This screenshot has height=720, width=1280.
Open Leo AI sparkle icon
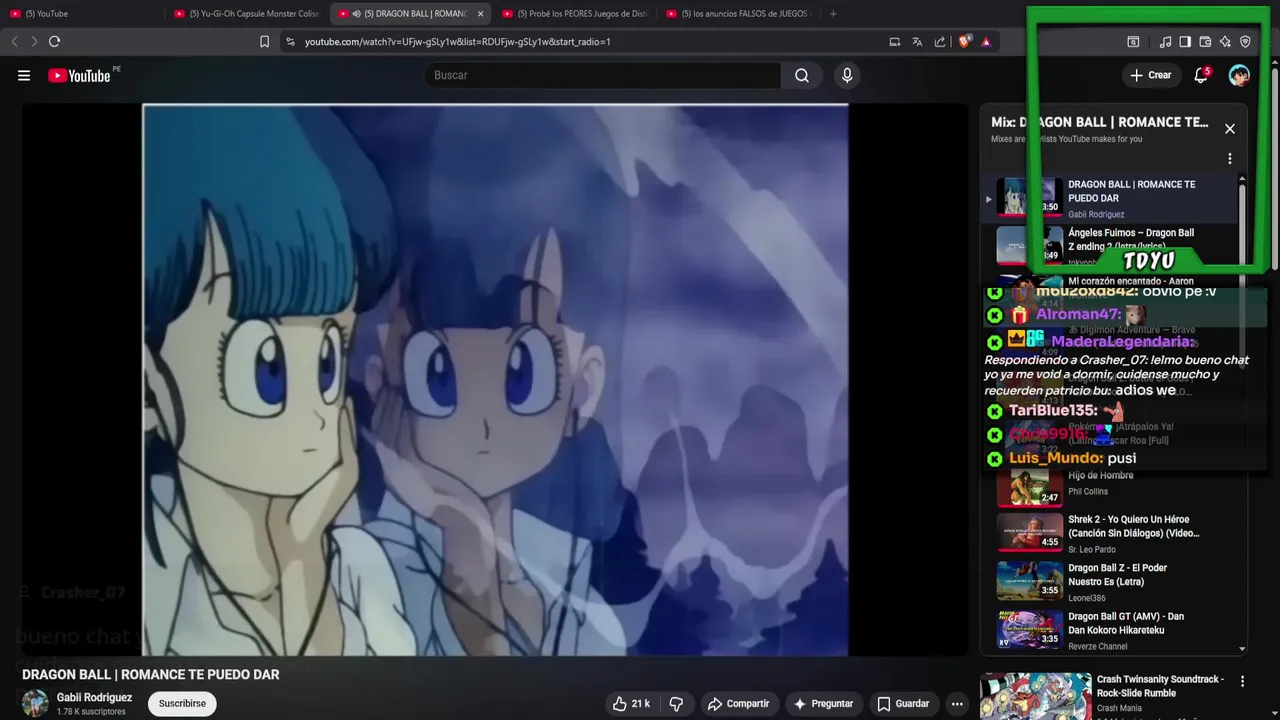1225,41
